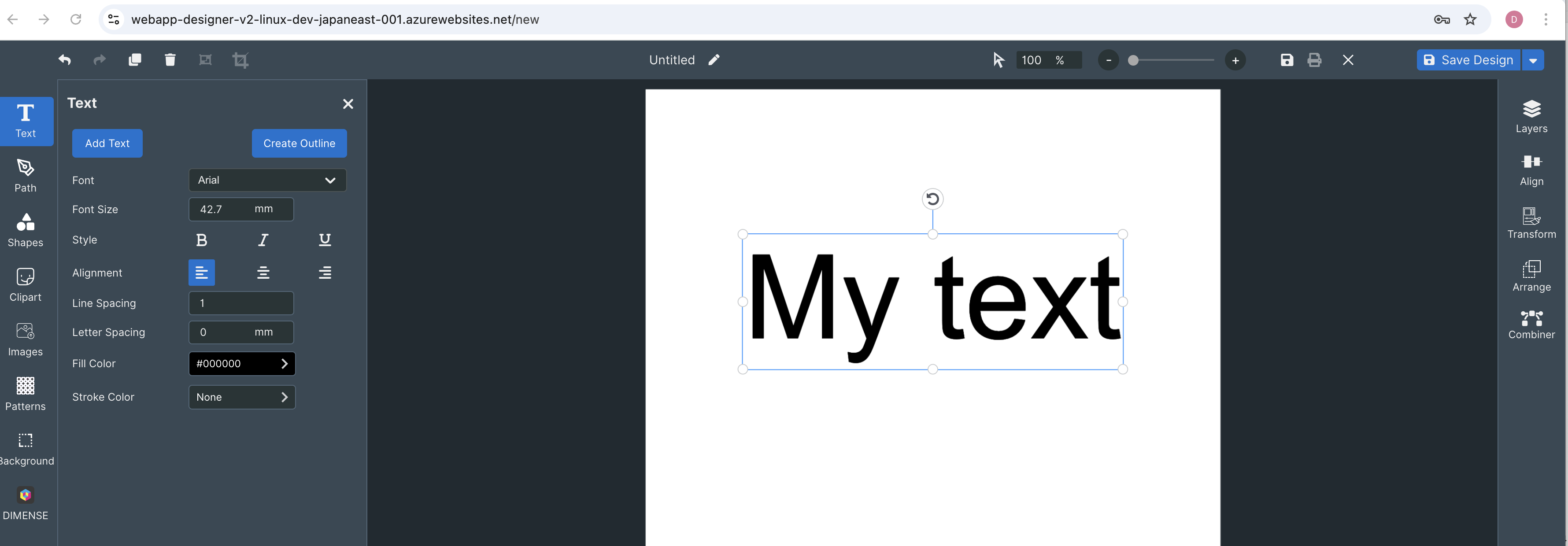The width and height of the screenshot is (1568, 546).
Task: Open the browser profile avatar D
Action: [1514, 19]
